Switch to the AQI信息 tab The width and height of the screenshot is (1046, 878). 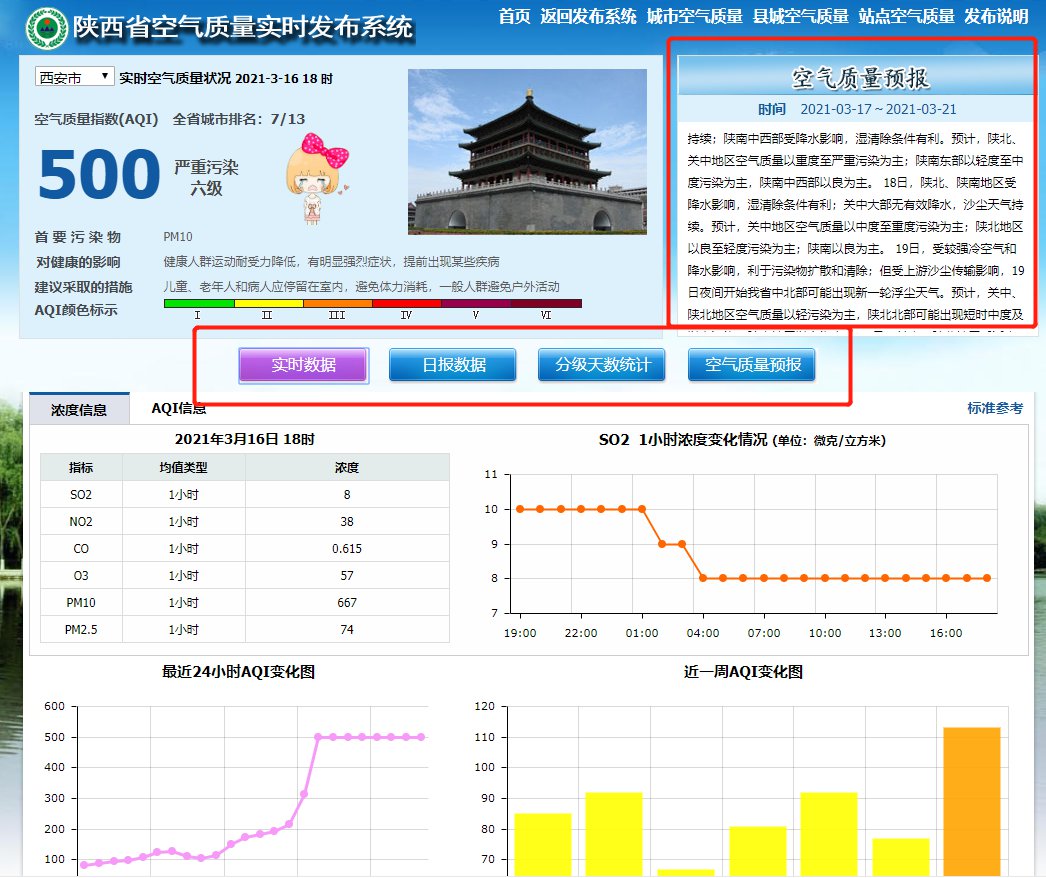pos(182,409)
